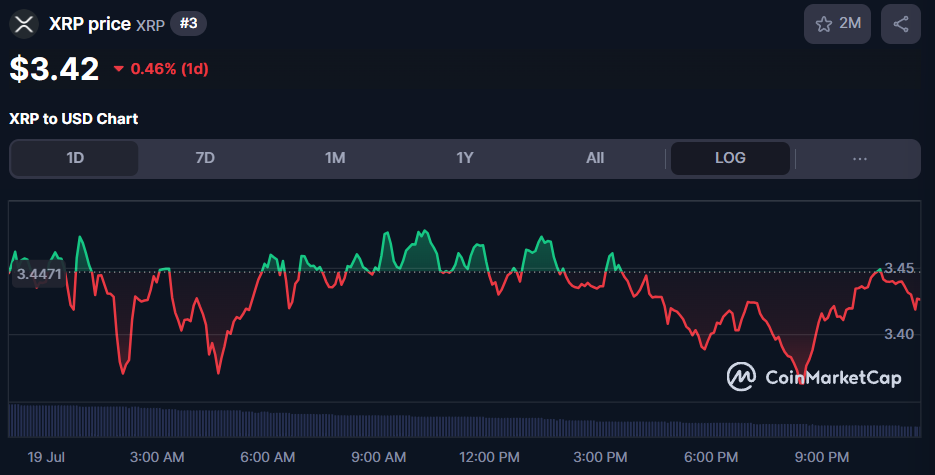
Task: Click the XRP coin logo icon
Action: point(24,24)
